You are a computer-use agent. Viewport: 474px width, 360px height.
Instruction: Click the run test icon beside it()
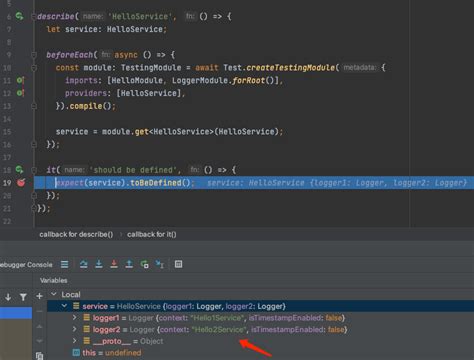(x=19, y=170)
